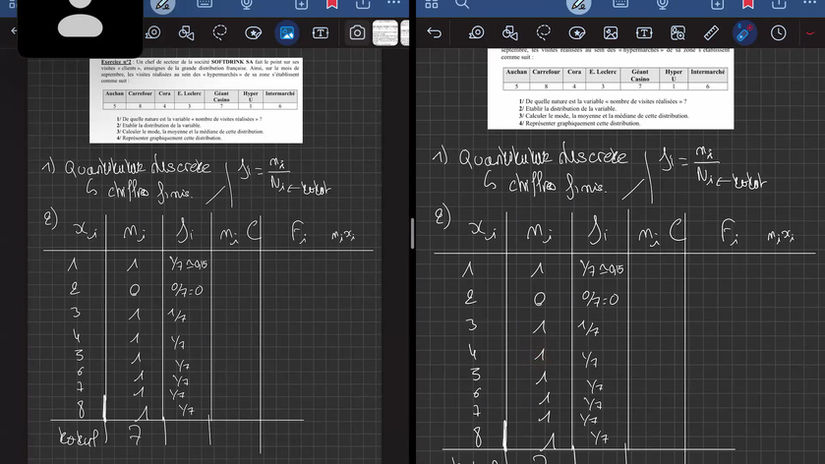Open the zoom window tool in the right toolbar

[678, 33]
